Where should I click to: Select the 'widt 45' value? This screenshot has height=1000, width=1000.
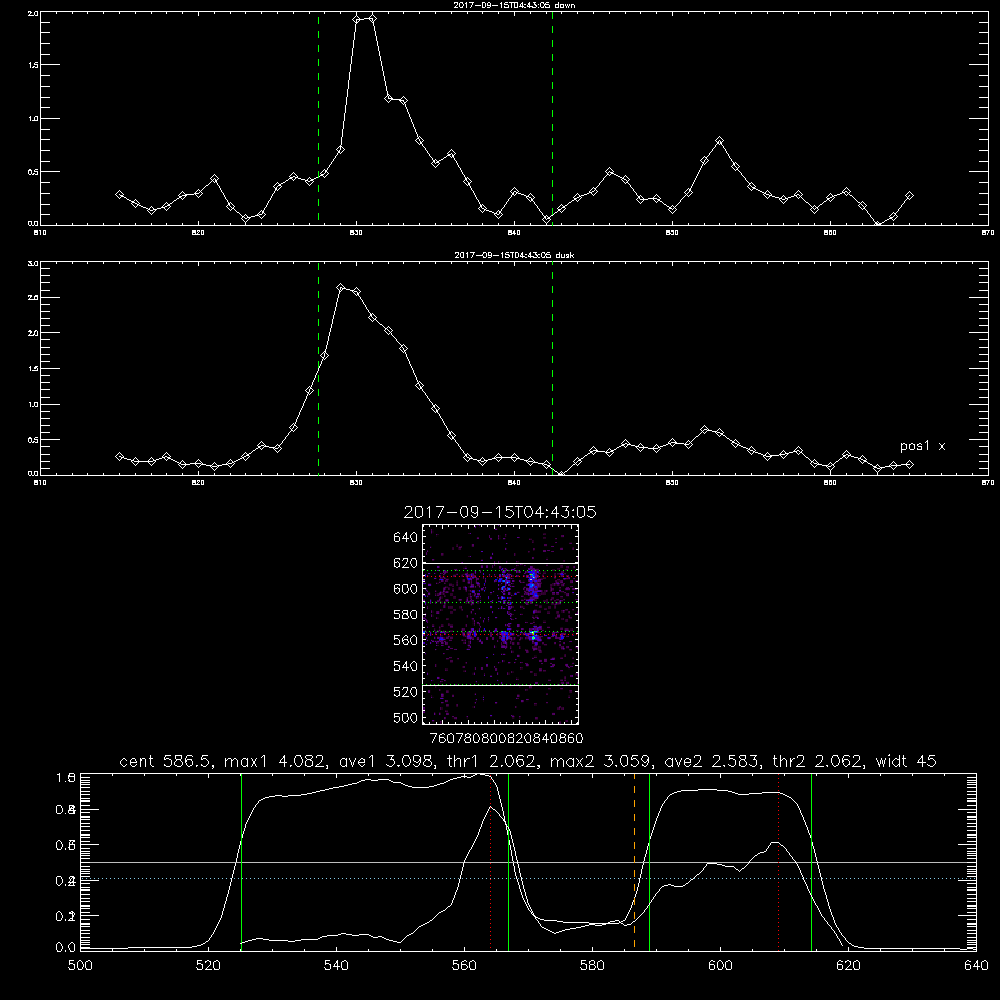pyautogui.click(x=906, y=761)
